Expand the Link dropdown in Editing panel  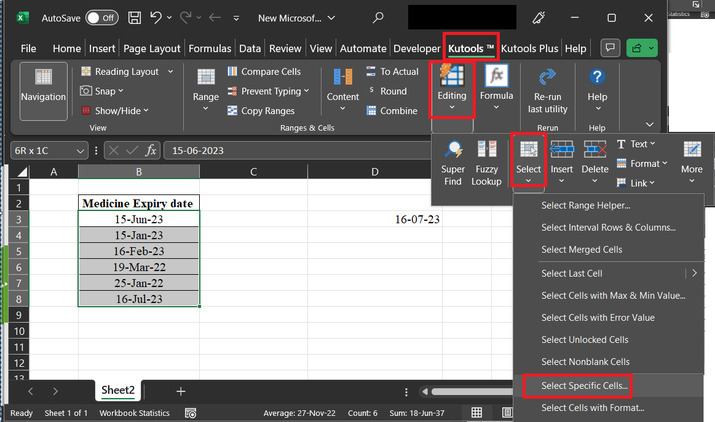pyautogui.click(x=652, y=183)
